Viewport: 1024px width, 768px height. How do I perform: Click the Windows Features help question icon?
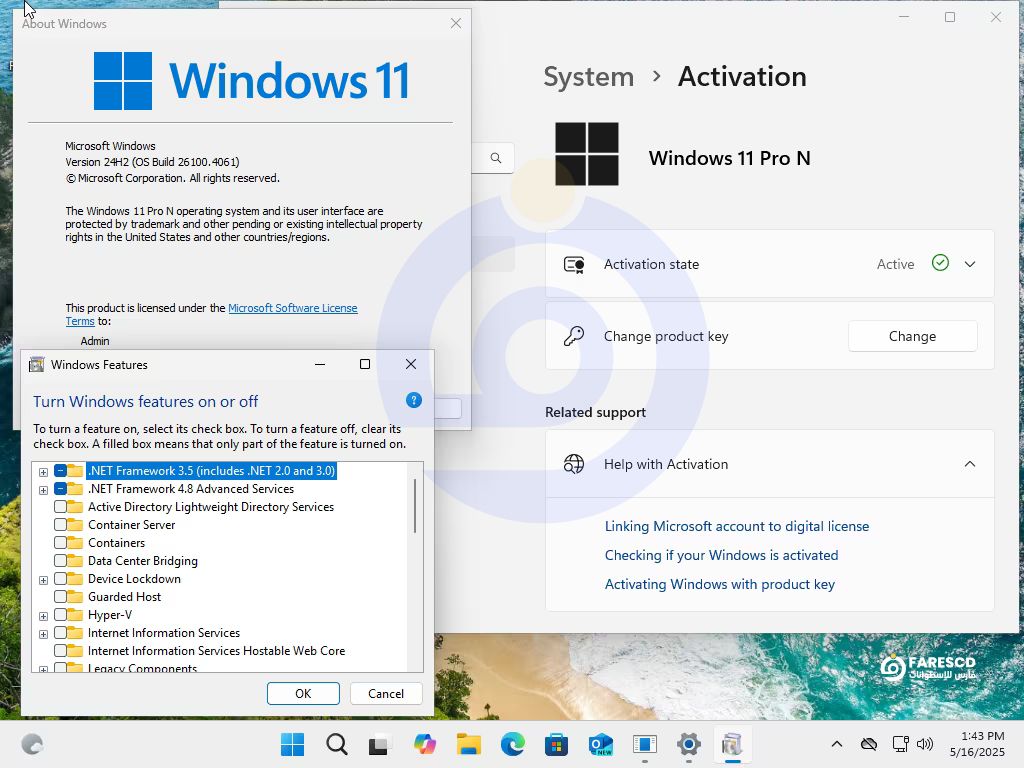(x=413, y=400)
